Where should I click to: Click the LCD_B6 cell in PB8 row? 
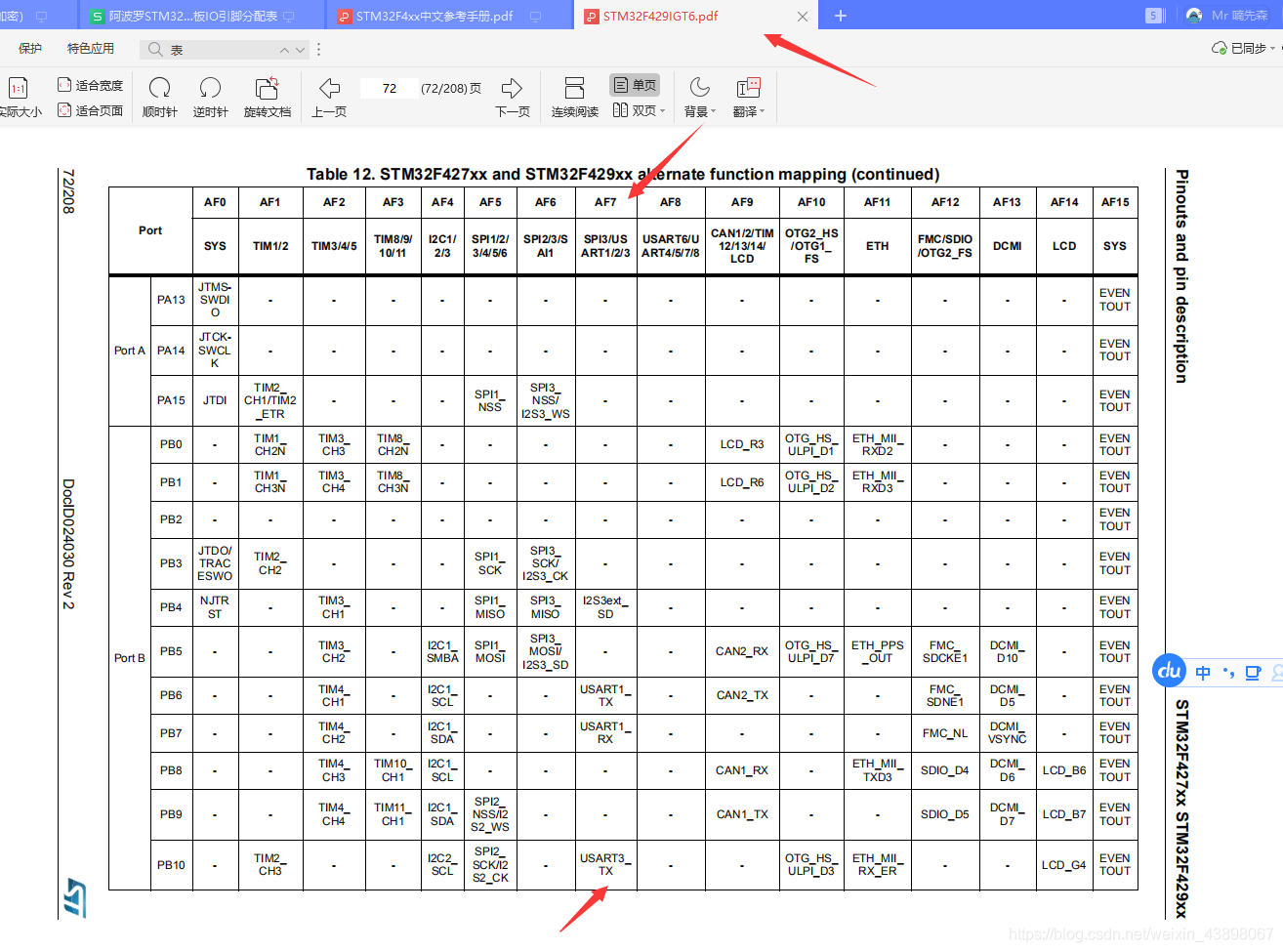click(1064, 770)
